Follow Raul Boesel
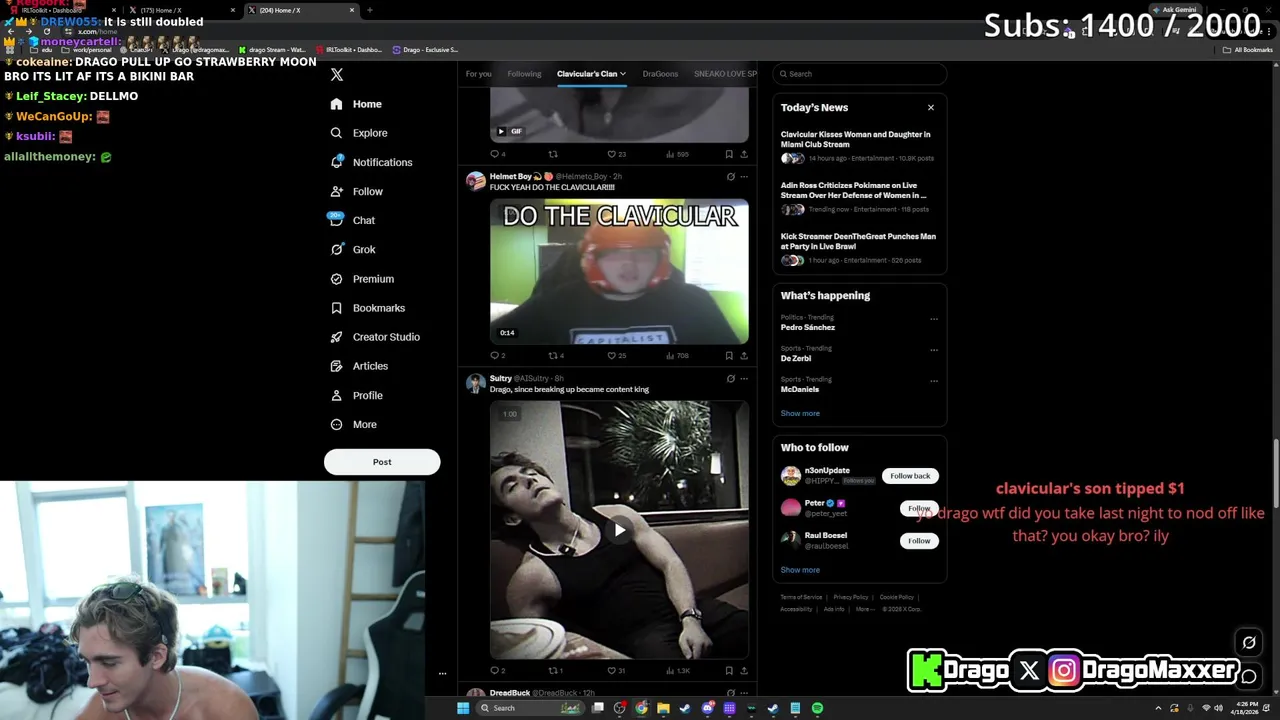 click(919, 541)
